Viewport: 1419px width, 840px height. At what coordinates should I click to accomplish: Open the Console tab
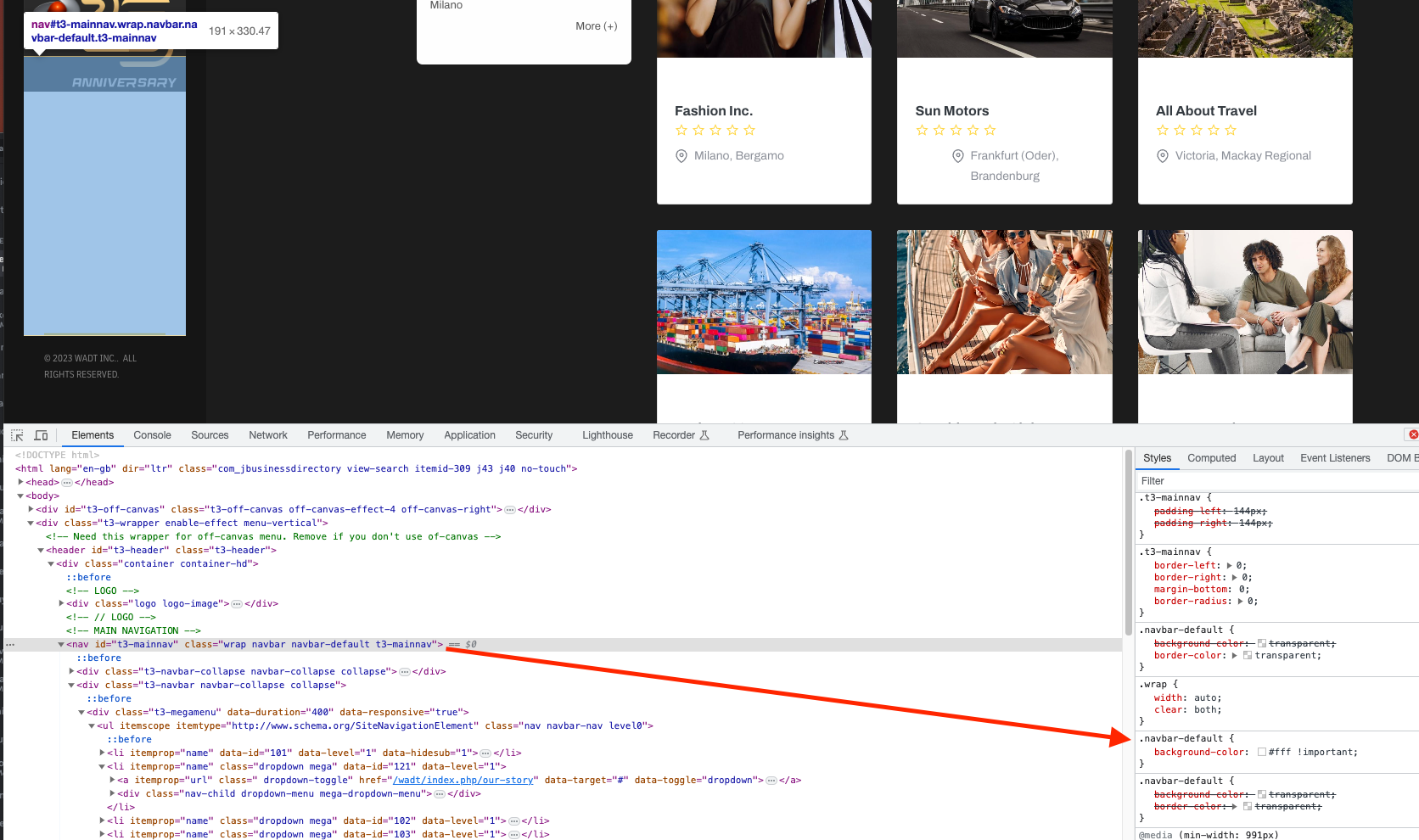tap(152, 435)
